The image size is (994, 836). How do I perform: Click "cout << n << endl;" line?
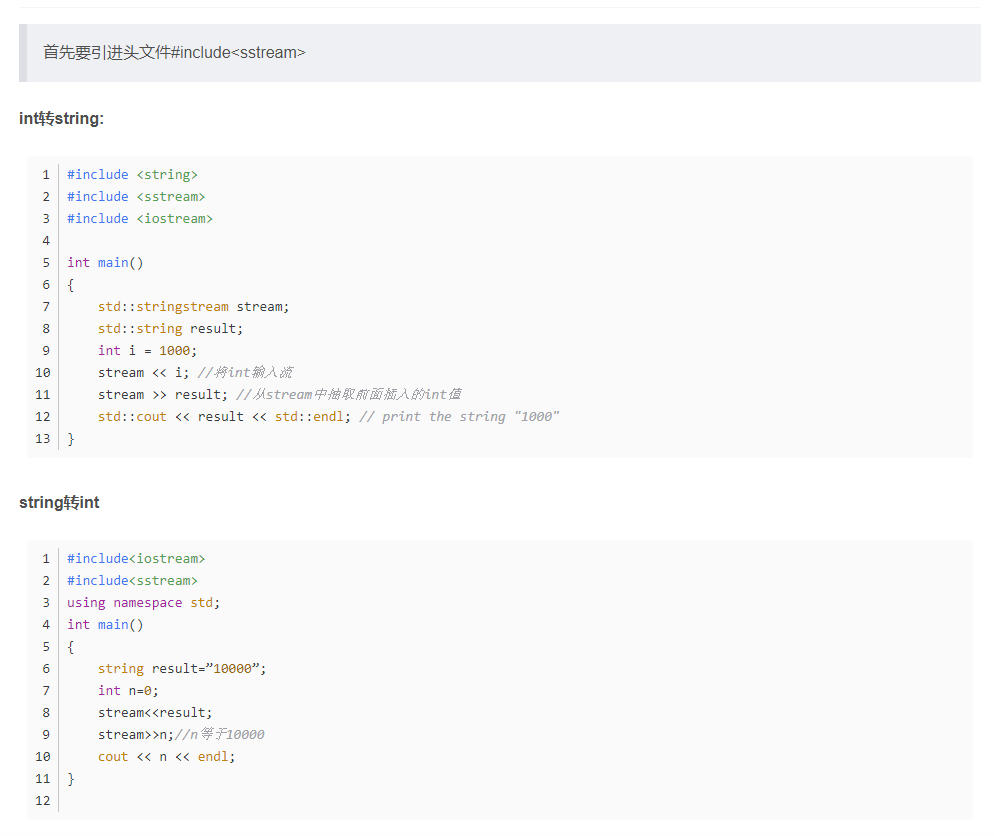coord(167,757)
